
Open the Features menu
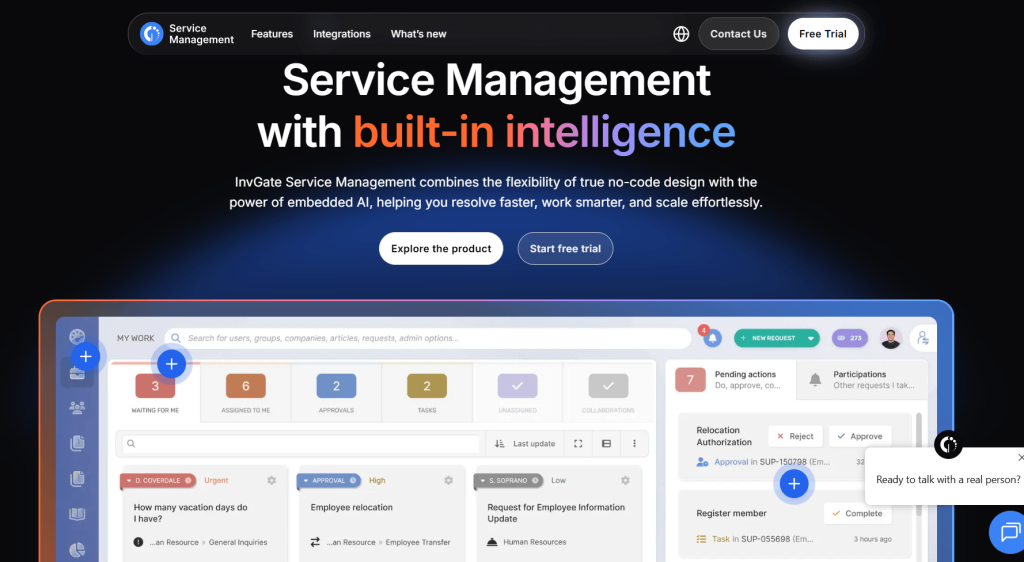[272, 34]
